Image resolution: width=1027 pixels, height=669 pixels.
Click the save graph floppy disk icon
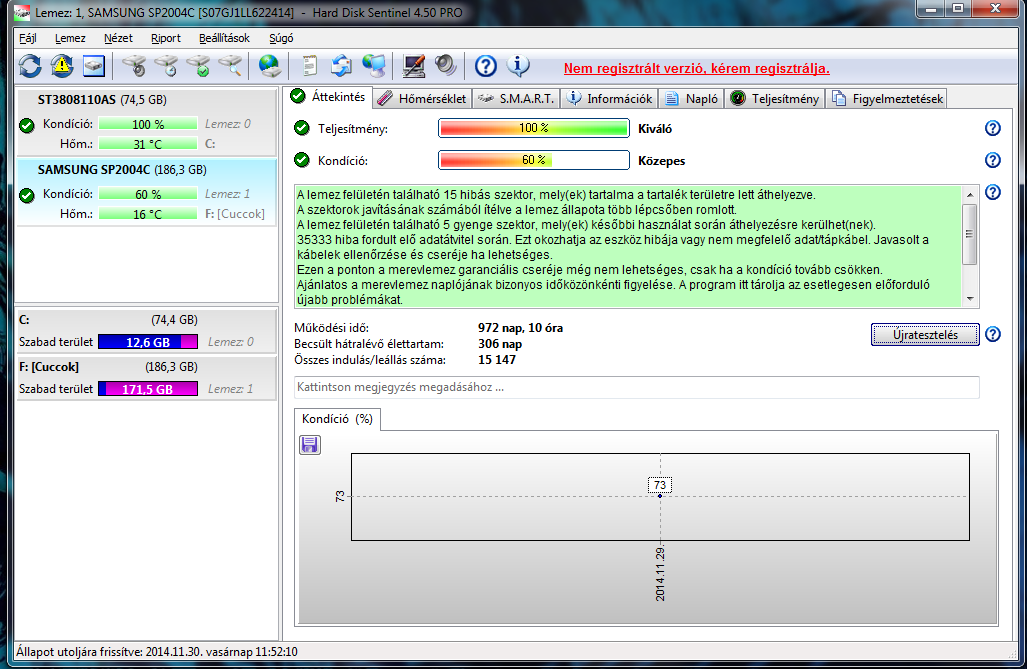click(310, 445)
